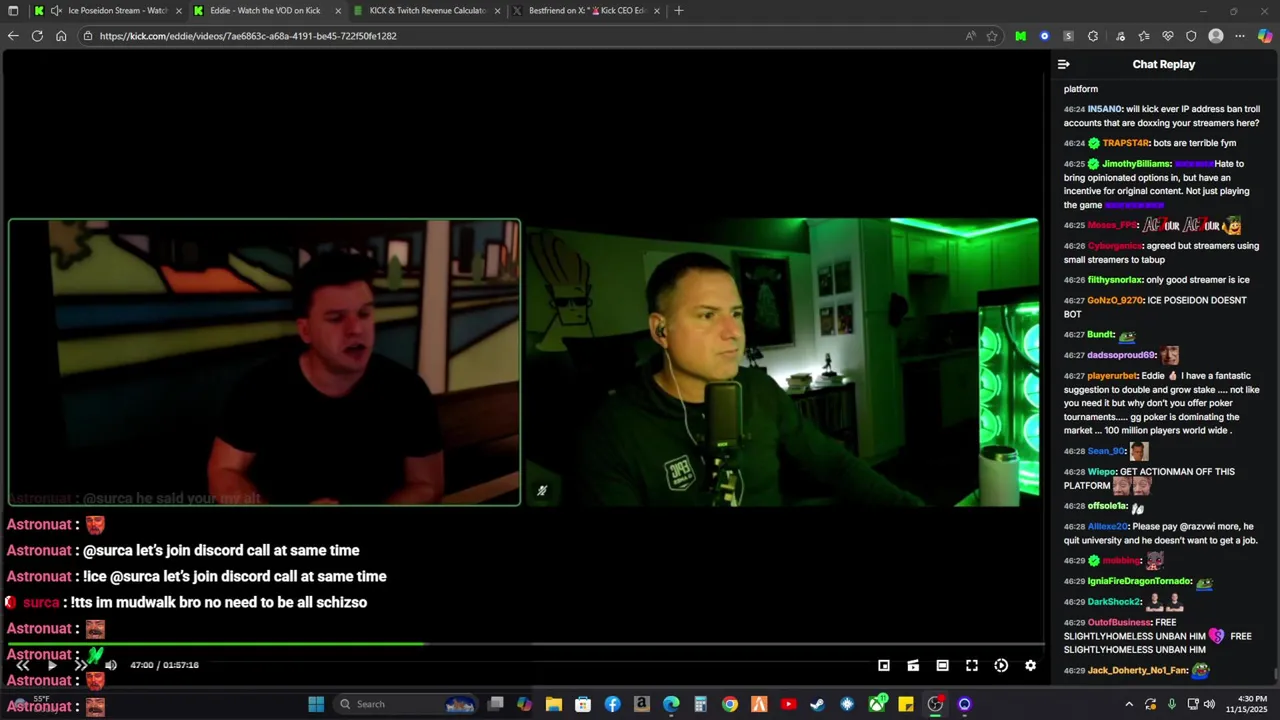Click username filthysnorlax in chat
The image size is (1280, 720).
tap(1114, 280)
